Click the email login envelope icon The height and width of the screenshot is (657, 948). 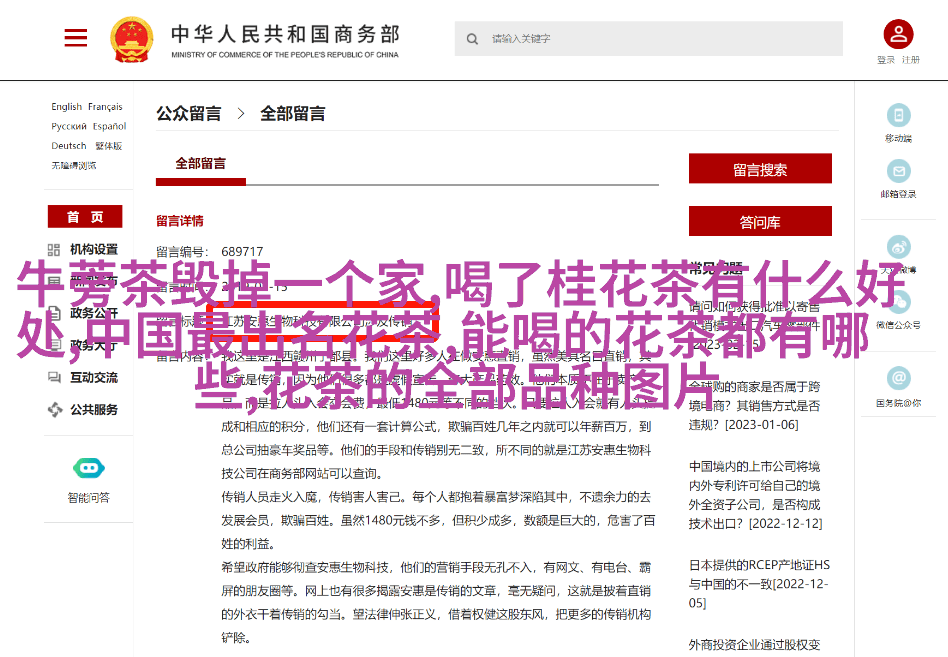pos(897,170)
